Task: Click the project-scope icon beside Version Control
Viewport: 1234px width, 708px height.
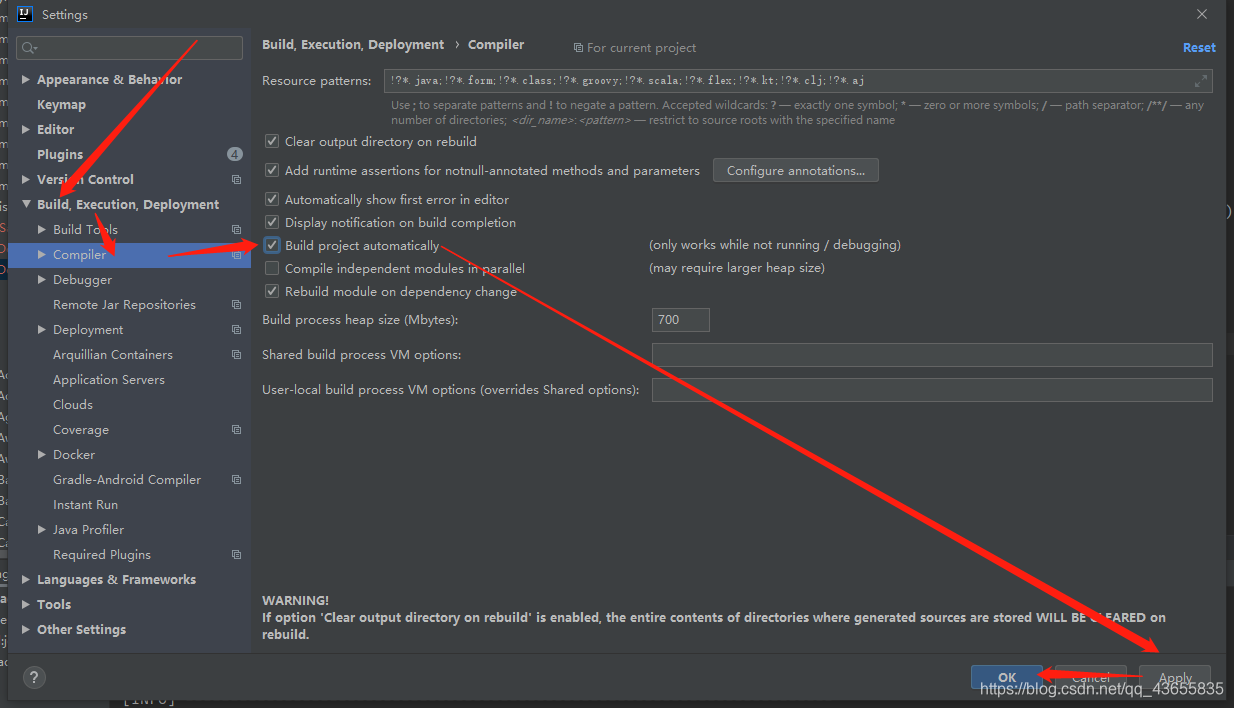Action: 236,180
